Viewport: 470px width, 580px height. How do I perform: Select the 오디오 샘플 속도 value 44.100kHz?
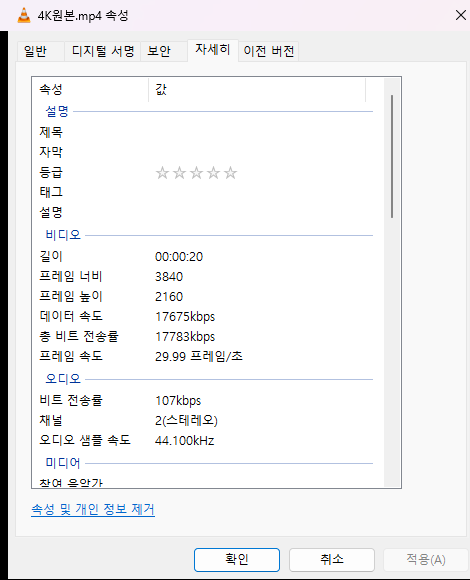pyautogui.click(x=185, y=441)
